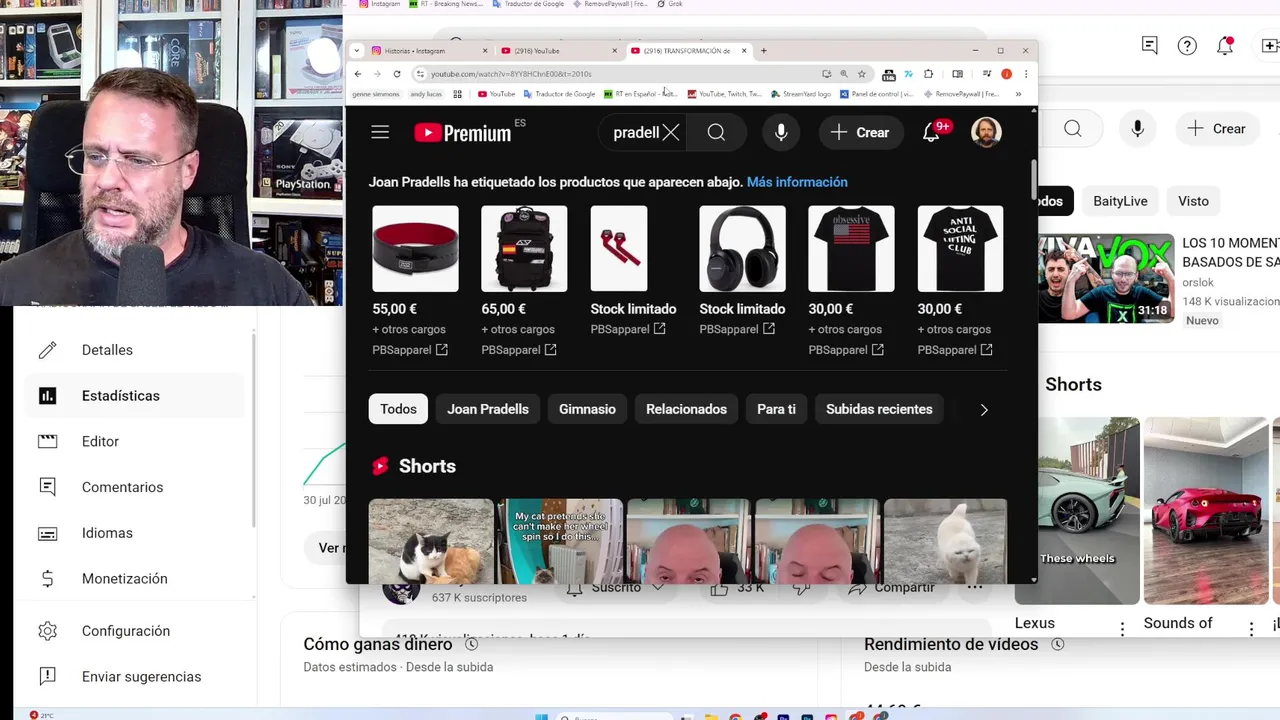Open the 'Más información' link
This screenshot has height=720, width=1280.
click(797, 182)
